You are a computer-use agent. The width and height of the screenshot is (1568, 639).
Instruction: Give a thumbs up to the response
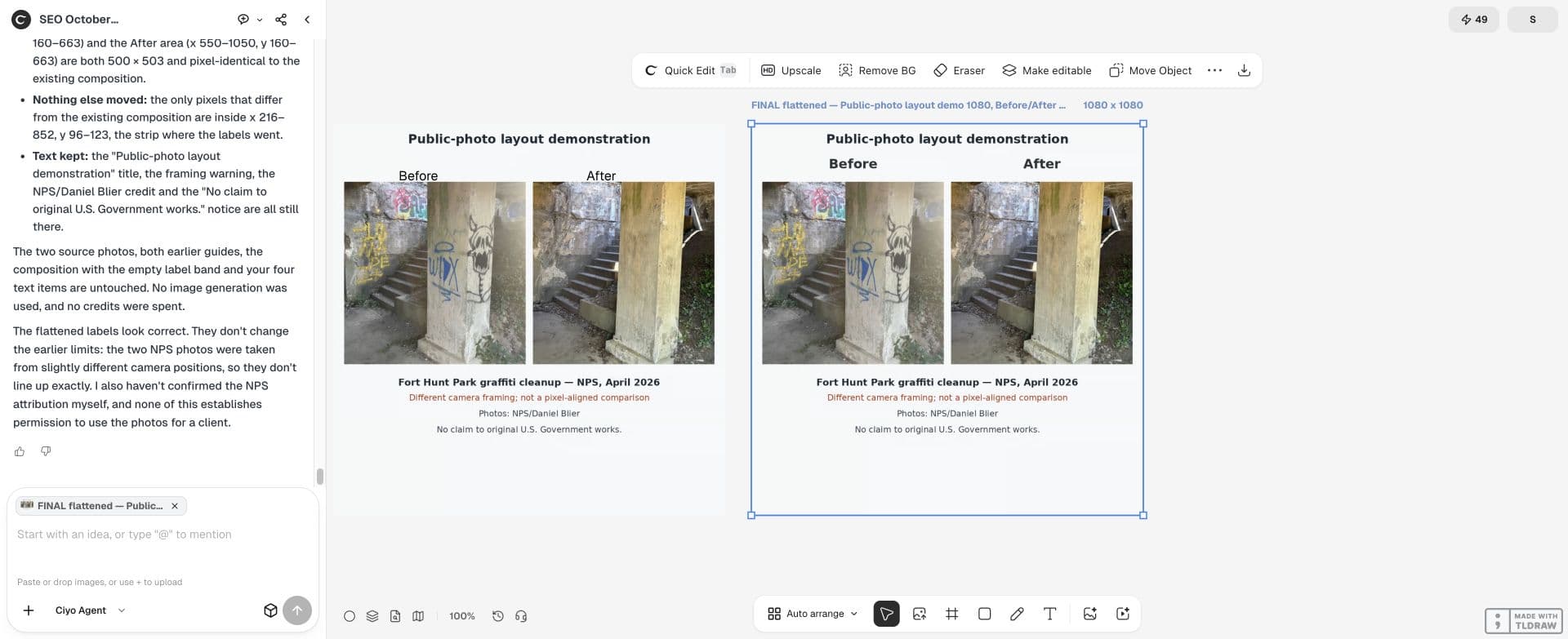[20, 451]
